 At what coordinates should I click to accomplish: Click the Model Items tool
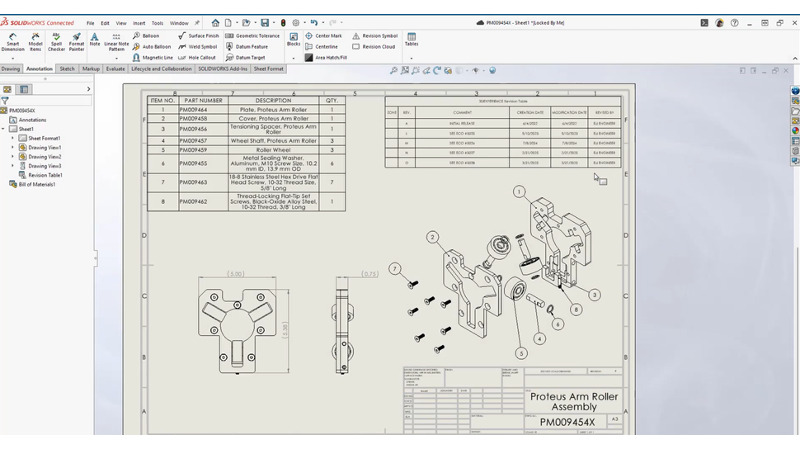pos(35,41)
